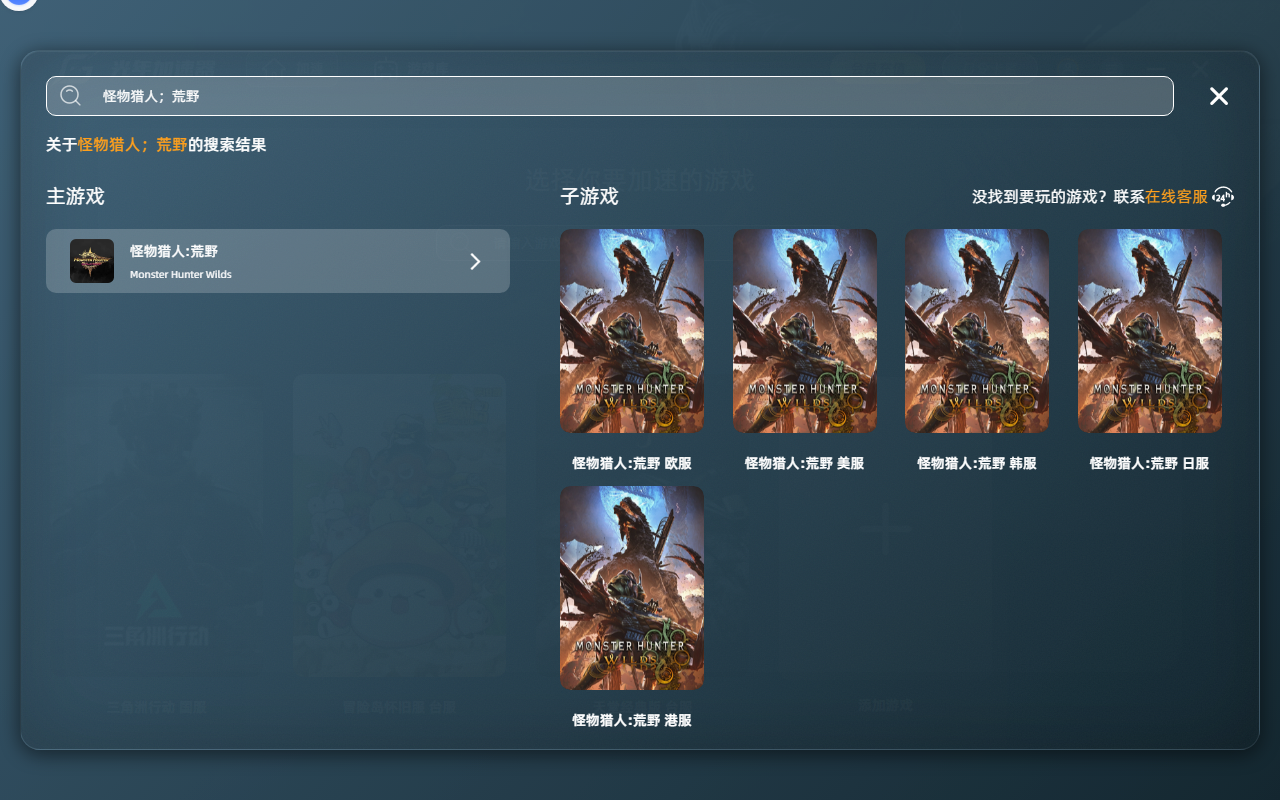This screenshot has width=1280, height=800.
Task: Click the Monster Hunter Wilds small game icon
Action: 92,261
